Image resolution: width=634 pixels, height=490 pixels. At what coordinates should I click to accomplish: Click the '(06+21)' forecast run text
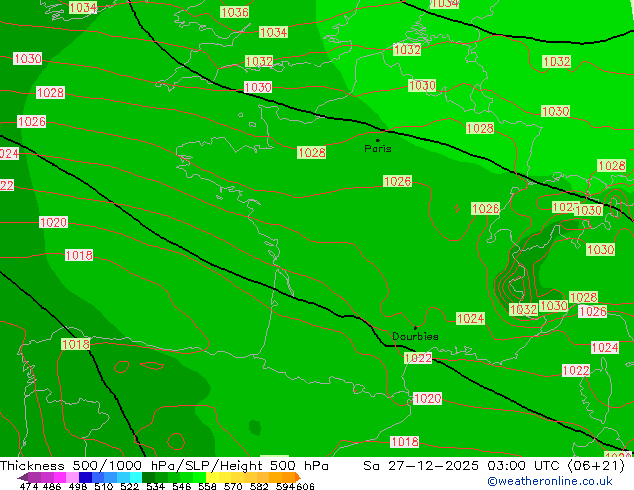click(x=596, y=466)
